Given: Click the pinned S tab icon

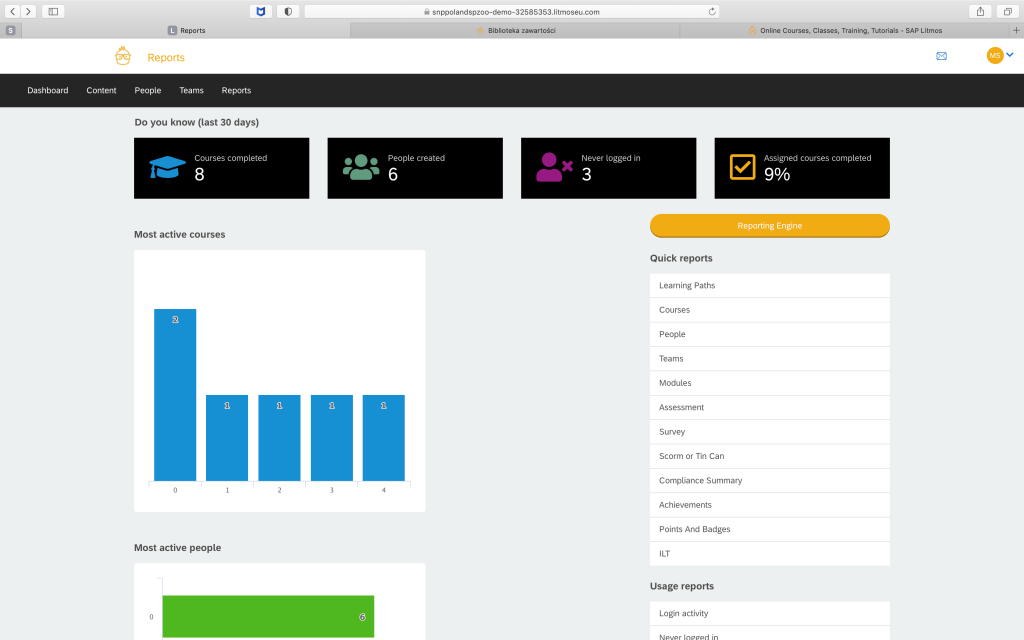Looking at the screenshot, I should pos(10,30).
